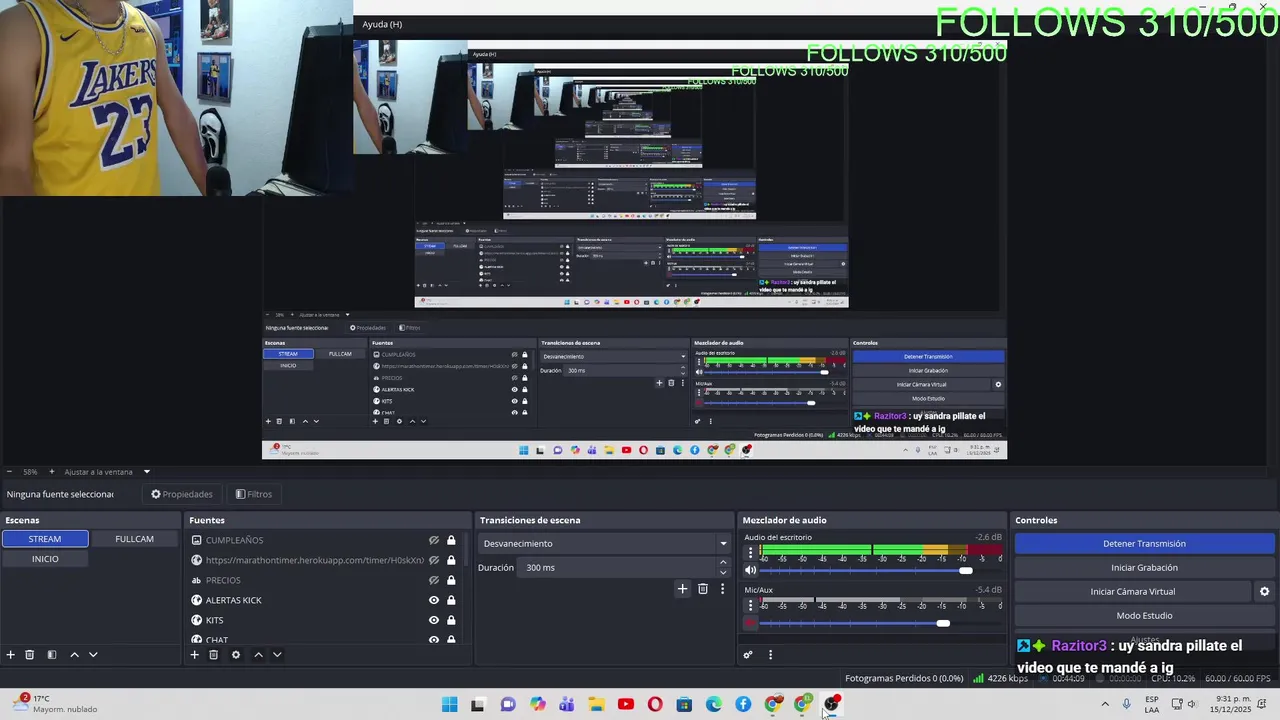Hide the ALERTAS KICK source
Image resolution: width=1280 pixels, height=720 pixels.
[x=434, y=600]
